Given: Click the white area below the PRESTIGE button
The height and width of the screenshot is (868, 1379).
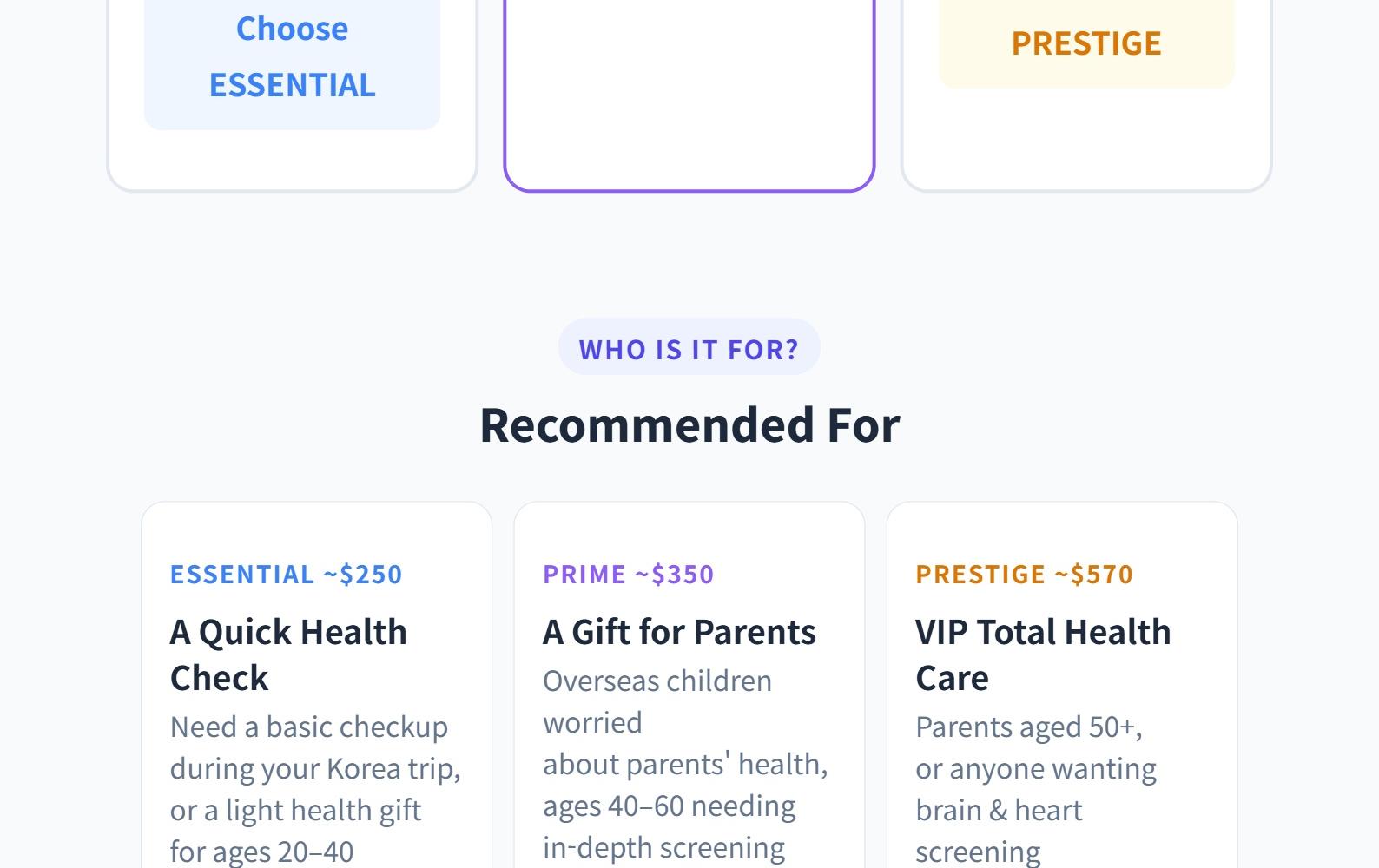Looking at the screenshot, I should (1085, 139).
